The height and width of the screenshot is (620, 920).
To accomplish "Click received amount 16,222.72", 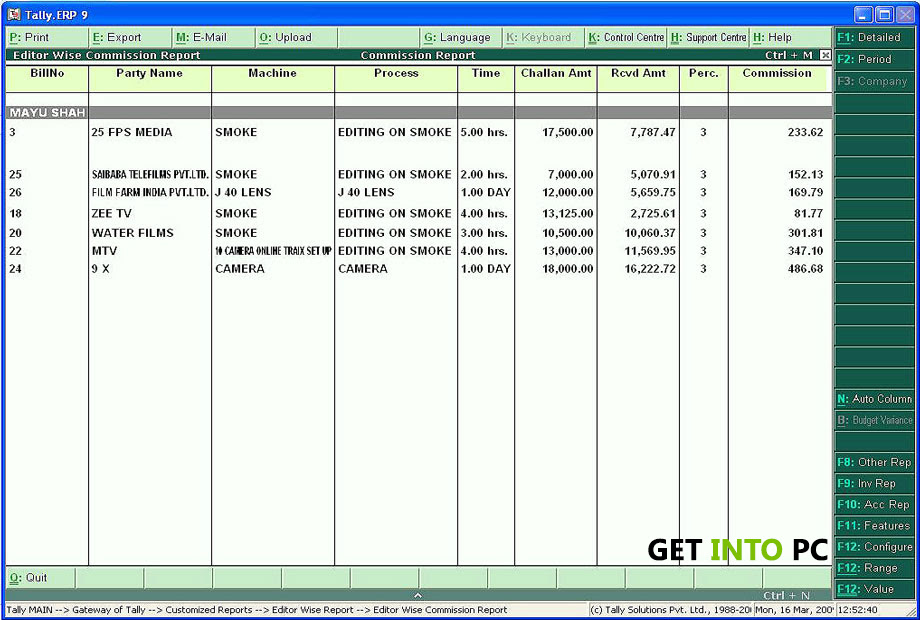I will pos(650,269).
